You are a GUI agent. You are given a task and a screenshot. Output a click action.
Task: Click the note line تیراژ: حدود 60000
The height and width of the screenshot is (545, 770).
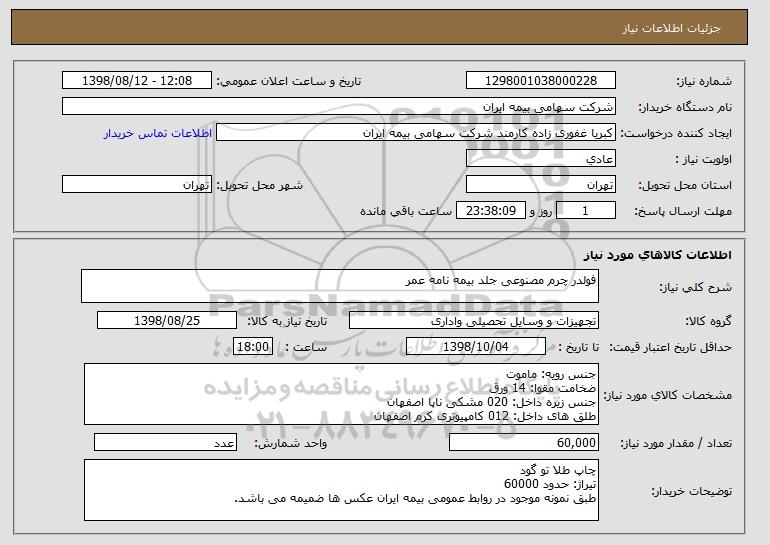[x=550, y=484]
